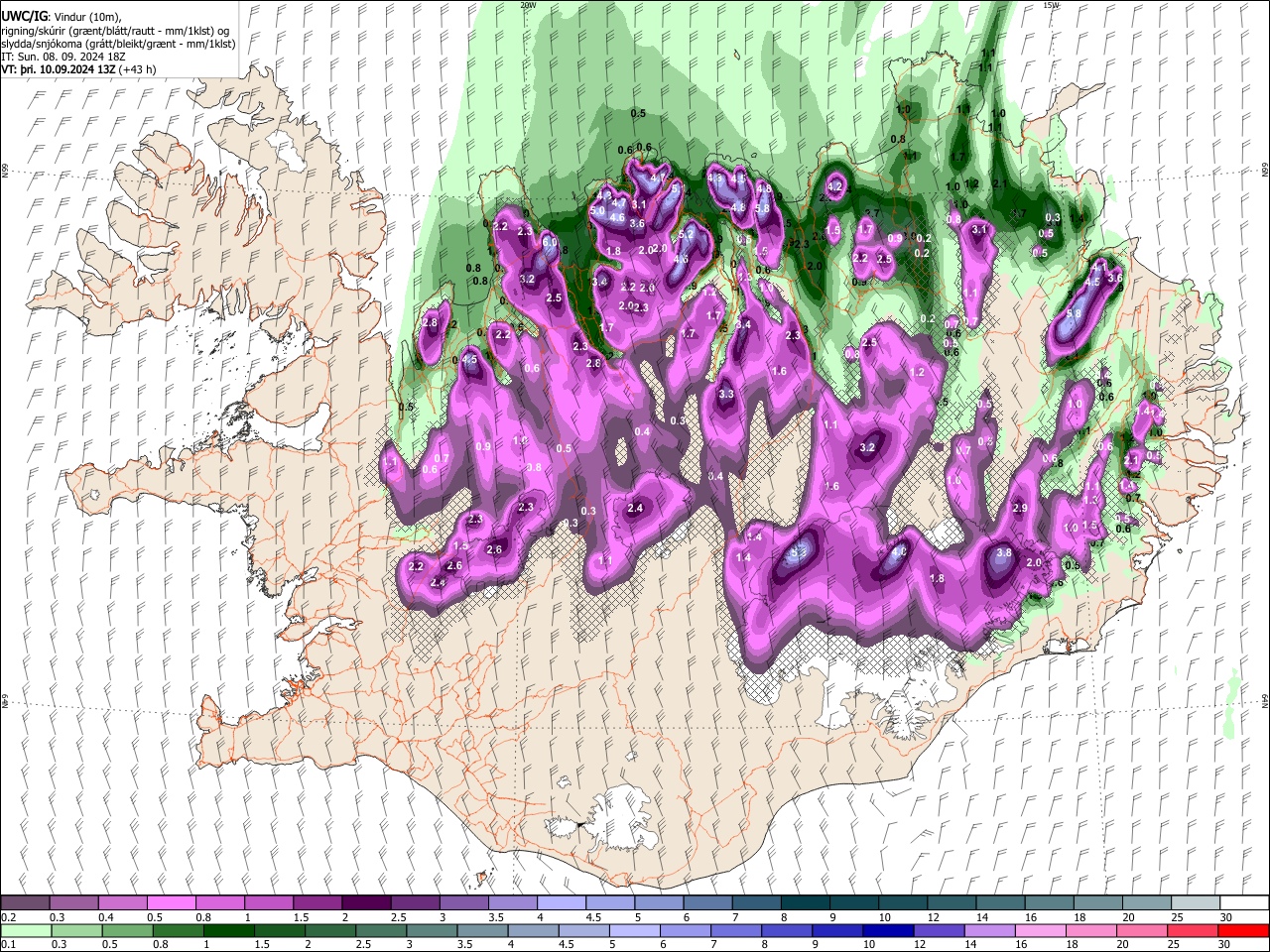The image size is (1270, 952).
Task: Select the upper legend swatch labeled 18
Action: (1095, 902)
